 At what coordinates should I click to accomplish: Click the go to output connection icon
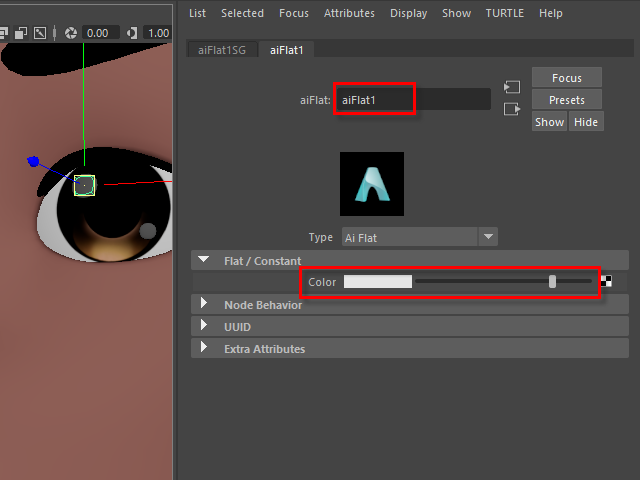coord(512,109)
